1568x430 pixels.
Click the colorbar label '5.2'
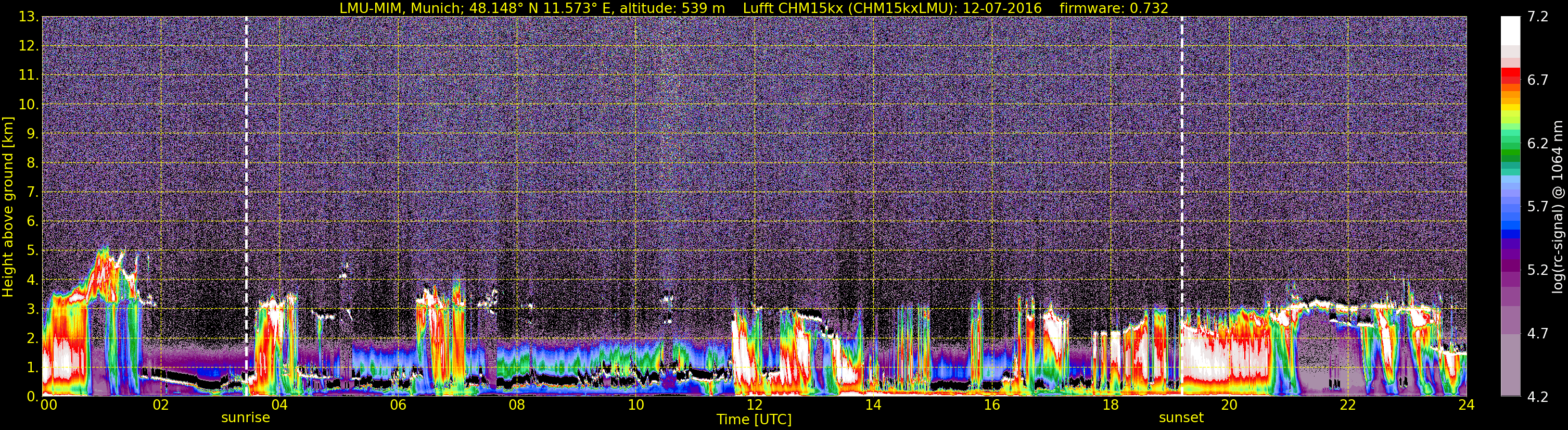coord(1538,270)
